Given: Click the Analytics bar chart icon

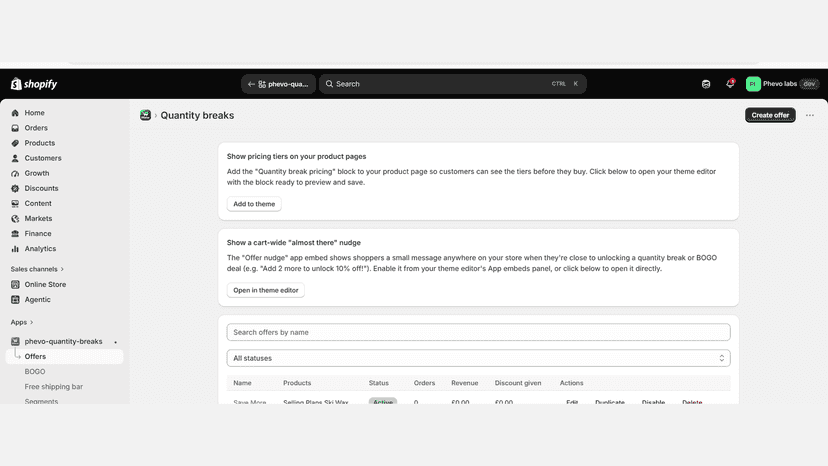Looking at the screenshot, I should coord(15,248).
